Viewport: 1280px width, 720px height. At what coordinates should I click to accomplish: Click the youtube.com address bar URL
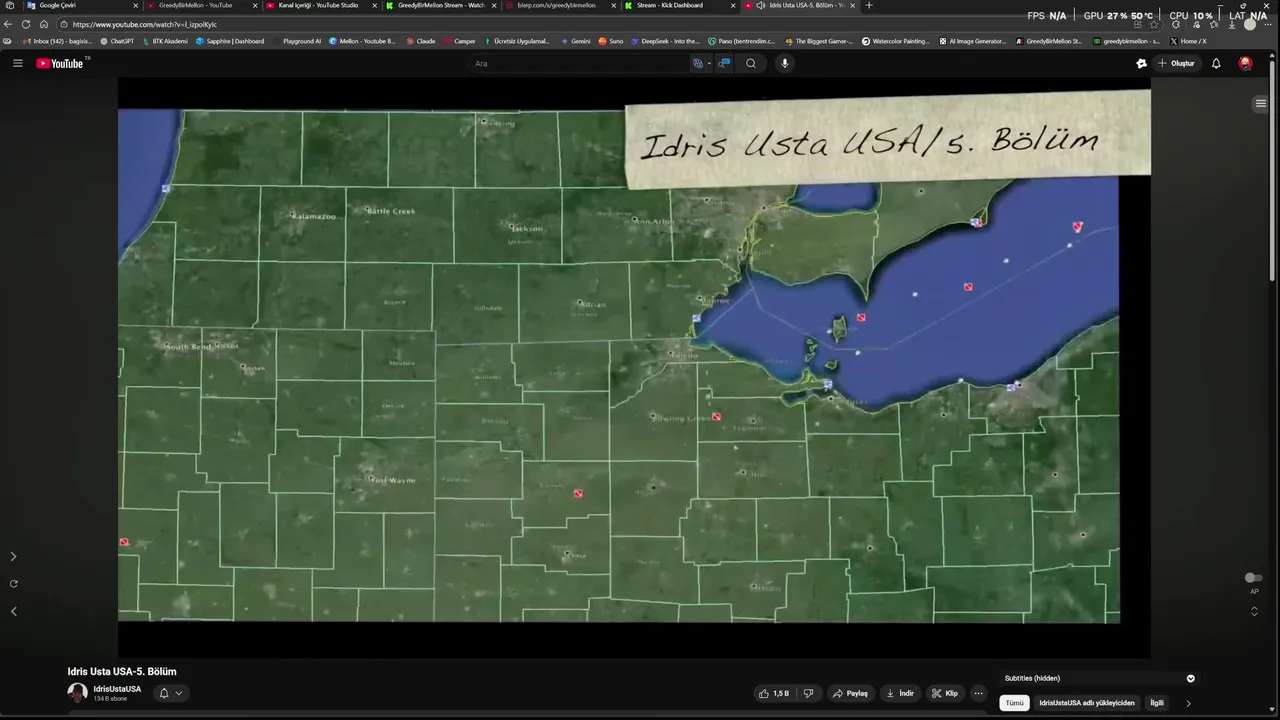click(x=144, y=24)
